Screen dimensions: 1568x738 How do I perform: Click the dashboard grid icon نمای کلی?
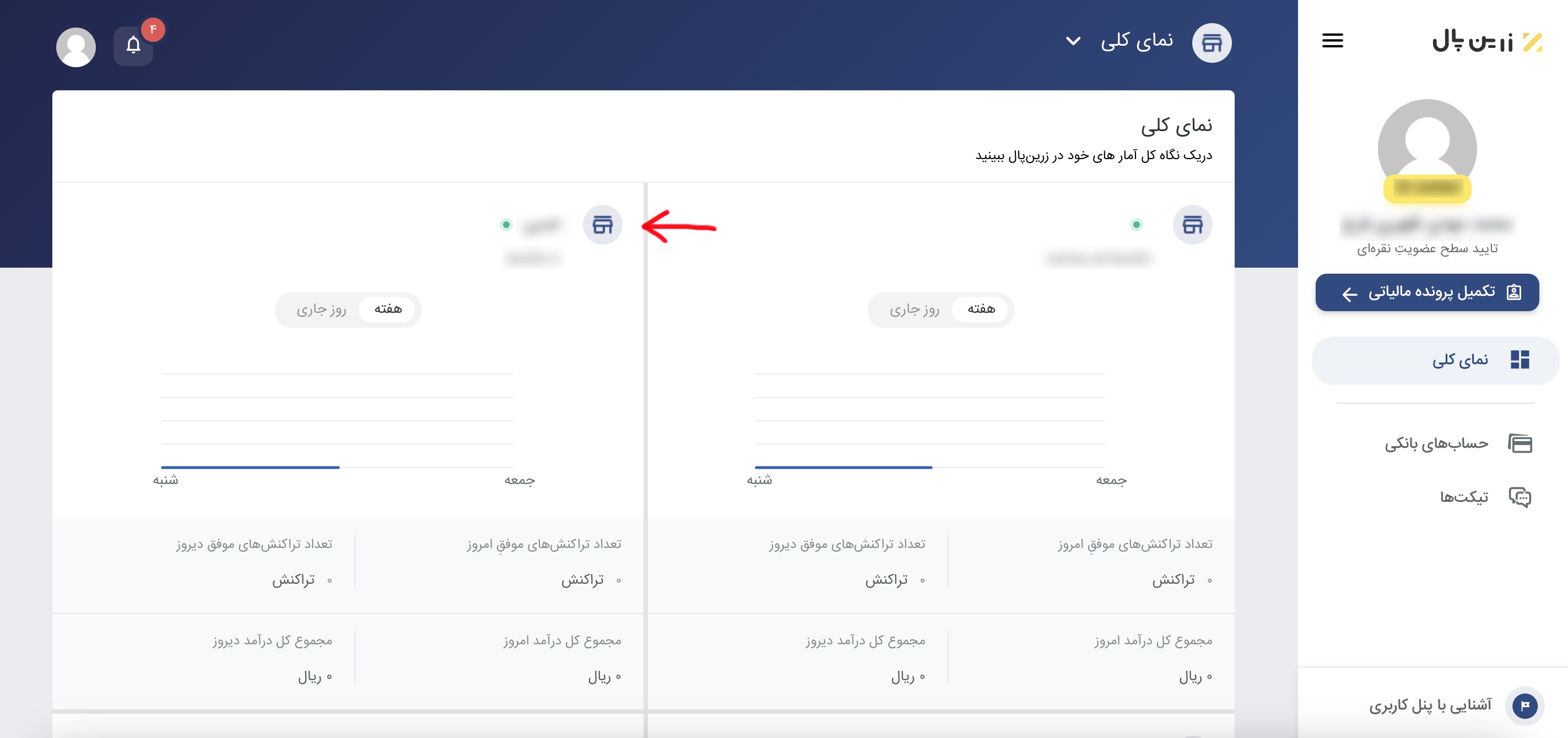click(1517, 359)
